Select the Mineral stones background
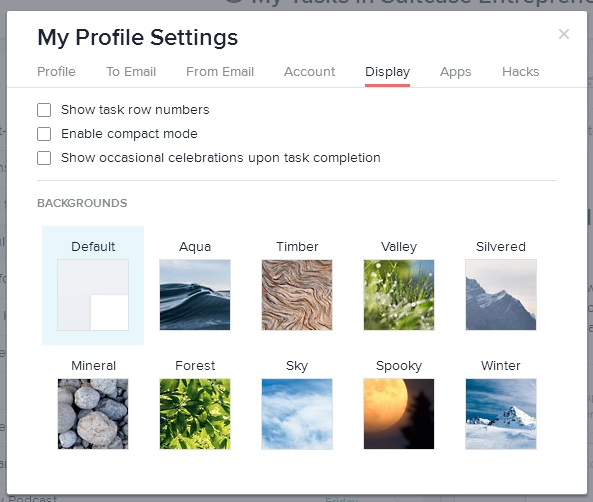 coord(93,414)
